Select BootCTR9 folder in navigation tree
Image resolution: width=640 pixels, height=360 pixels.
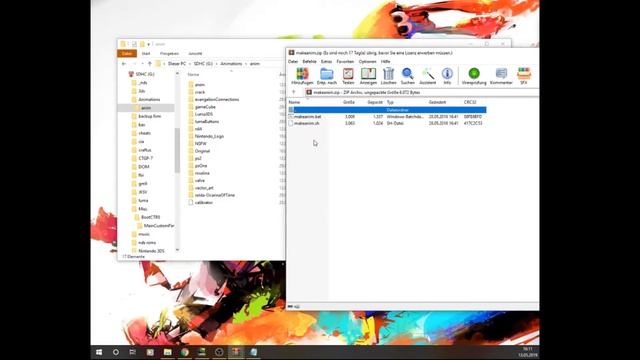pos(147,218)
